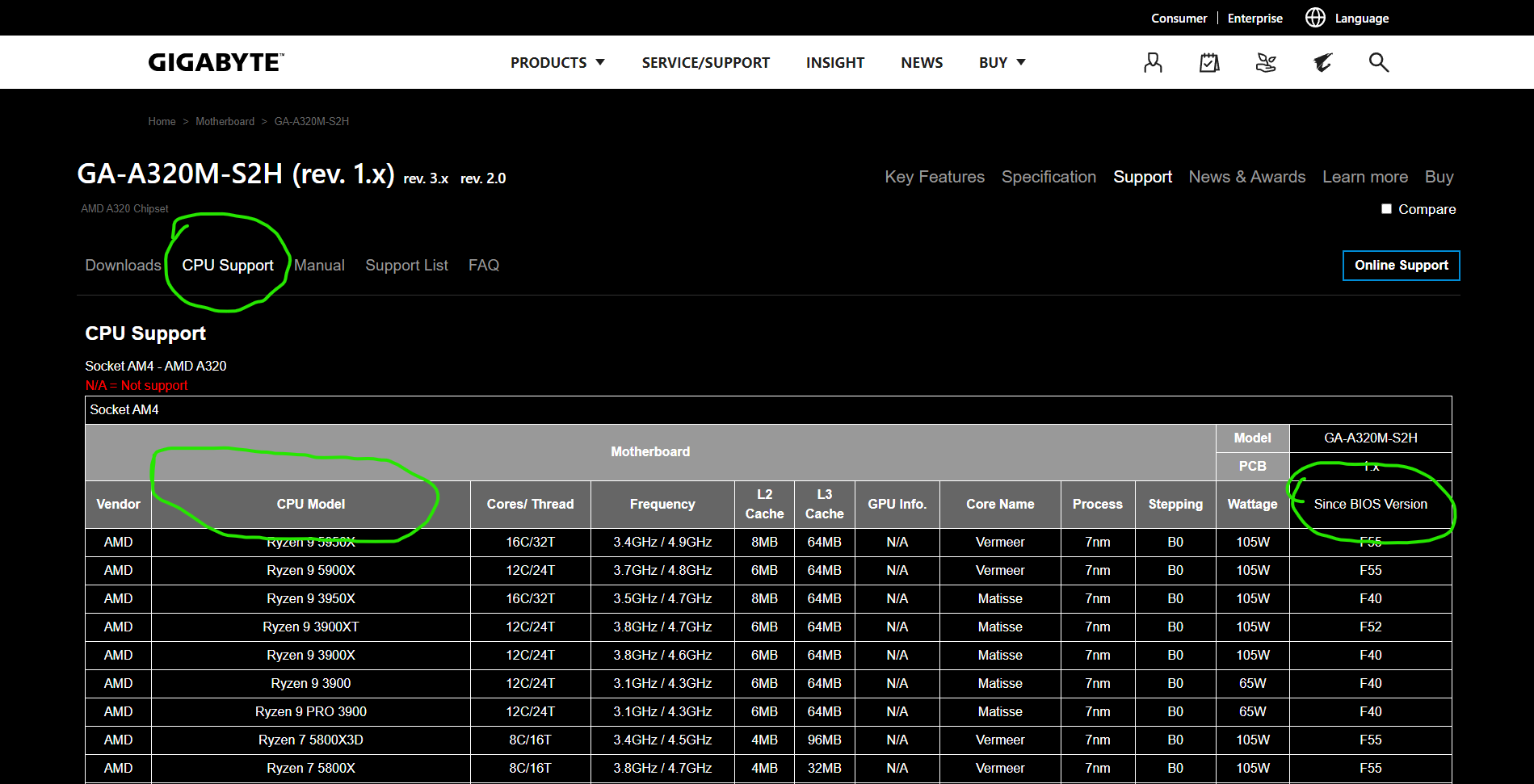
Task: Click the N/A = Not support note
Action: tap(137, 386)
